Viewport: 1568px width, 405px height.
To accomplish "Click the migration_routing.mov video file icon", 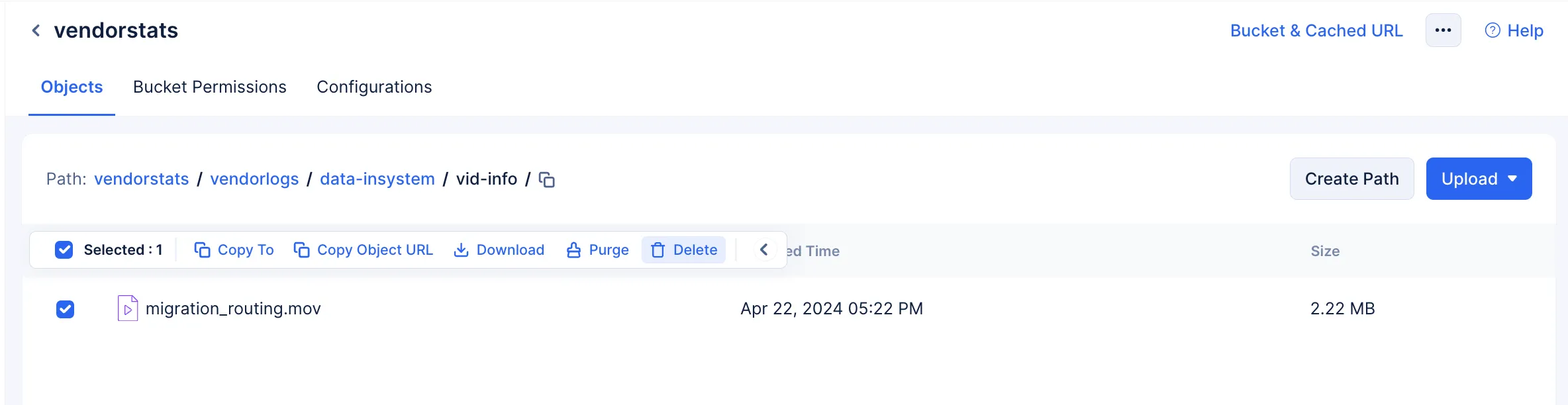I will (x=128, y=308).
